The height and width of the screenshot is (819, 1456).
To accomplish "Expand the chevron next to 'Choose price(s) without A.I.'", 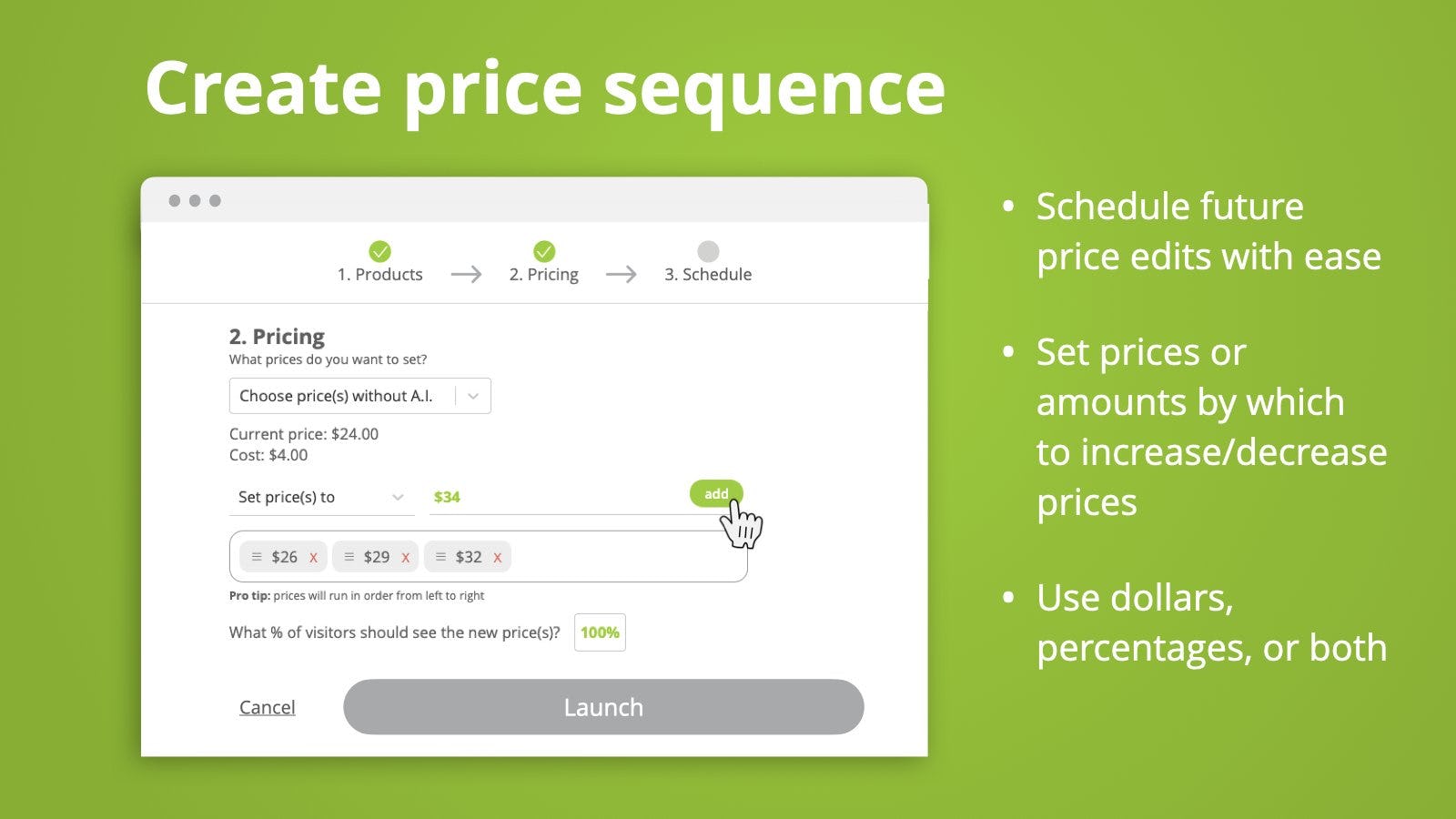I will [472, 395].
